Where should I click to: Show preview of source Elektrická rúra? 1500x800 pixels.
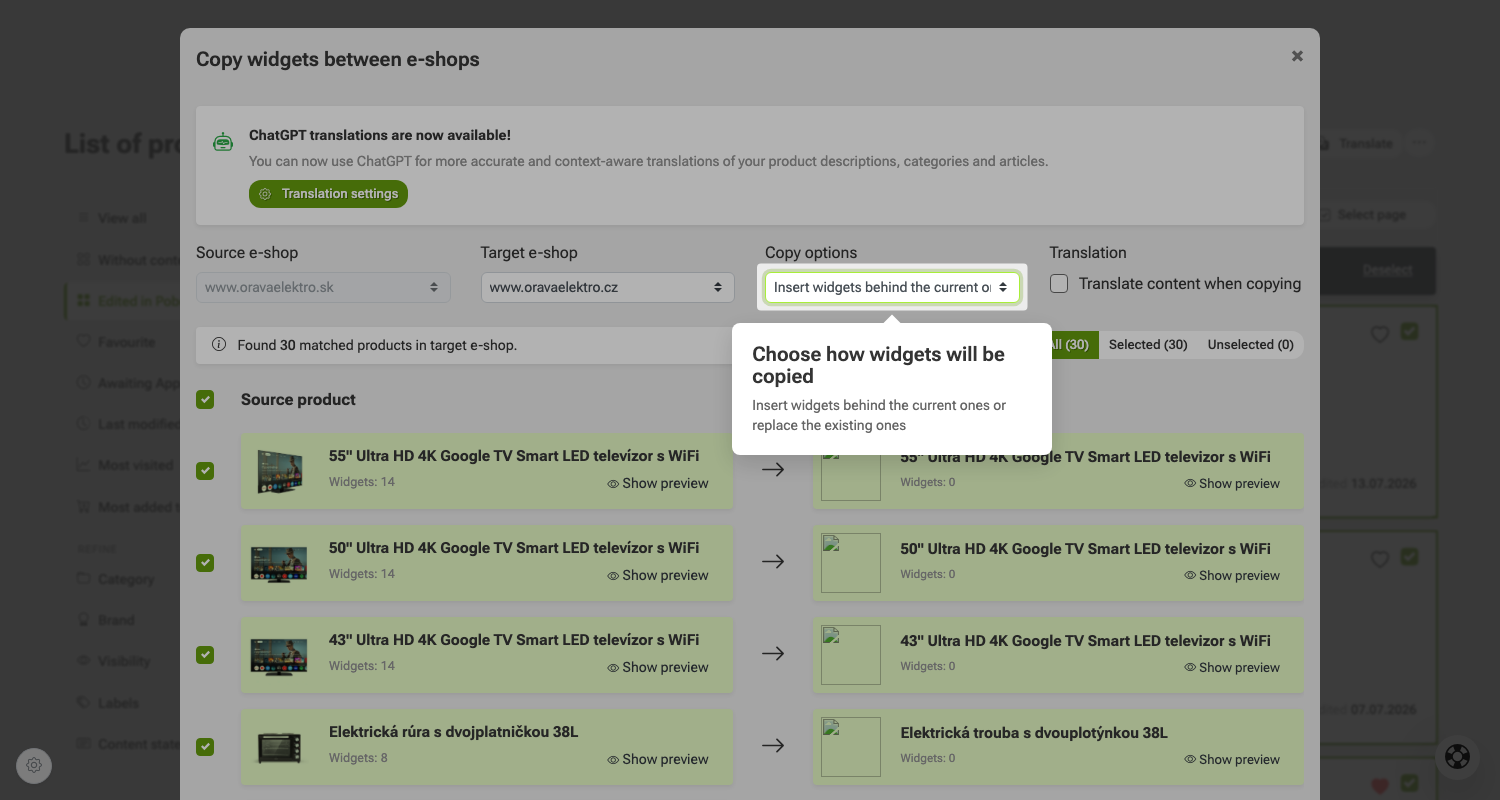pos(657,759)
